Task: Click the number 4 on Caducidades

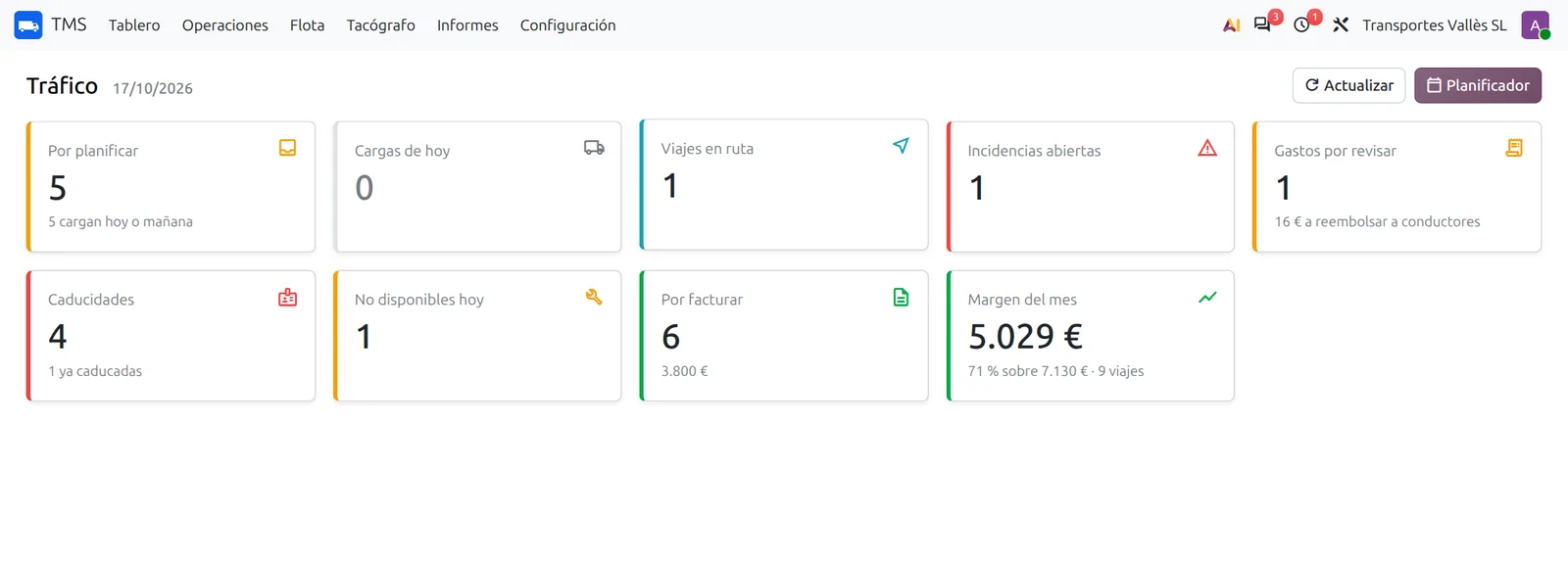Action: tap(58, 337)
